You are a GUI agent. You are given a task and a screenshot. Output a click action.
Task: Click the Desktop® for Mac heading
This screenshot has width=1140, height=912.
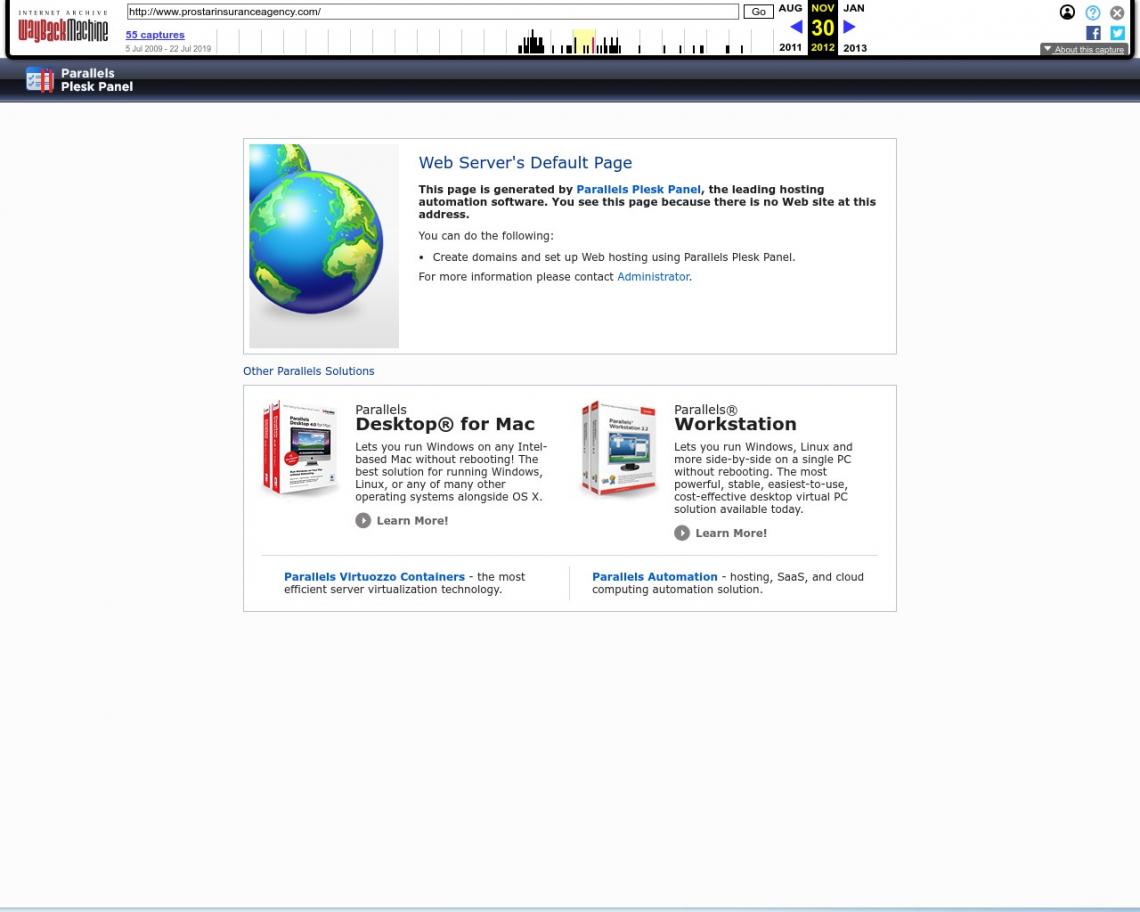[445, 424]
